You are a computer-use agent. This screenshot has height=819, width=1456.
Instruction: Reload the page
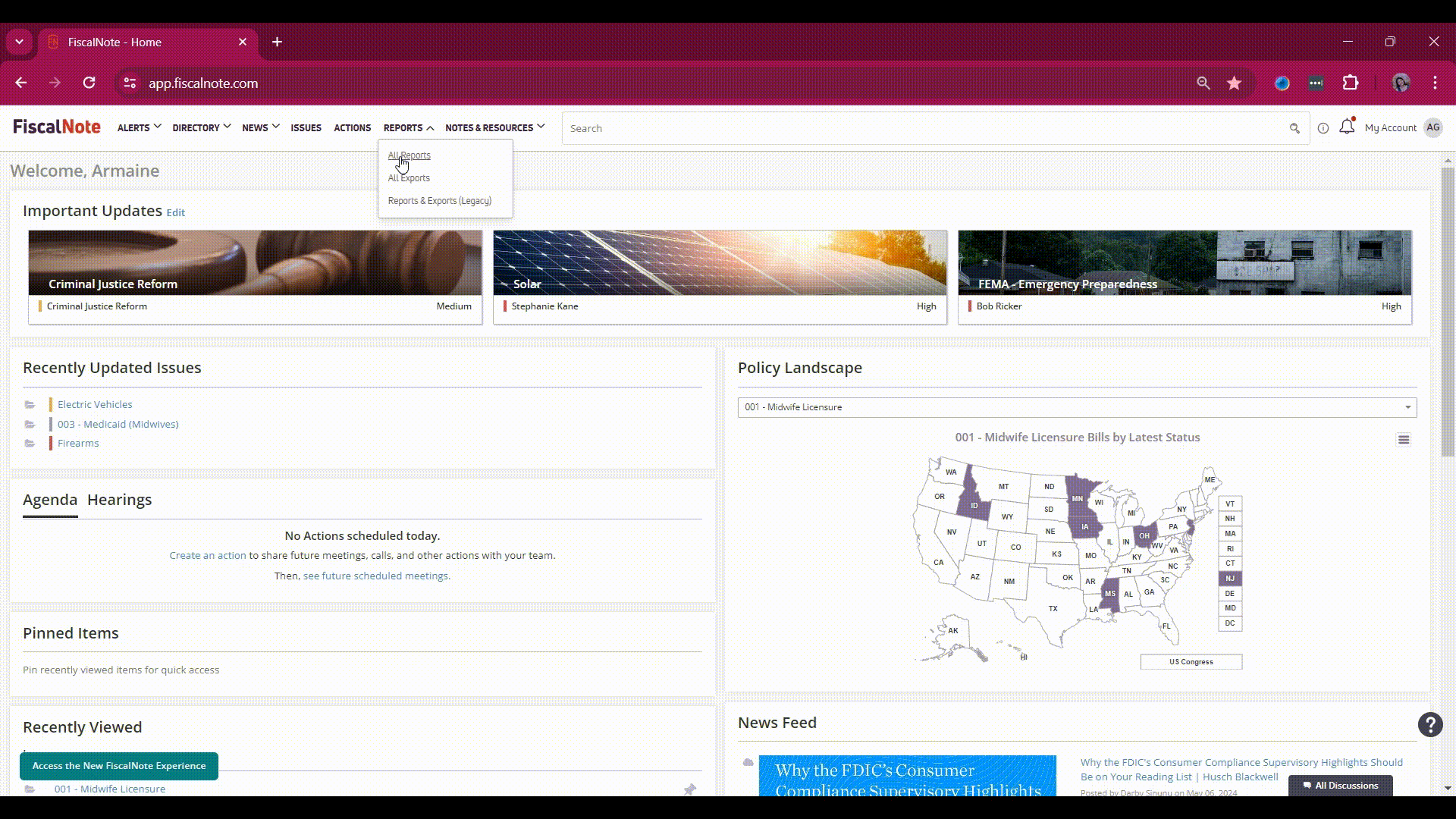89,83
